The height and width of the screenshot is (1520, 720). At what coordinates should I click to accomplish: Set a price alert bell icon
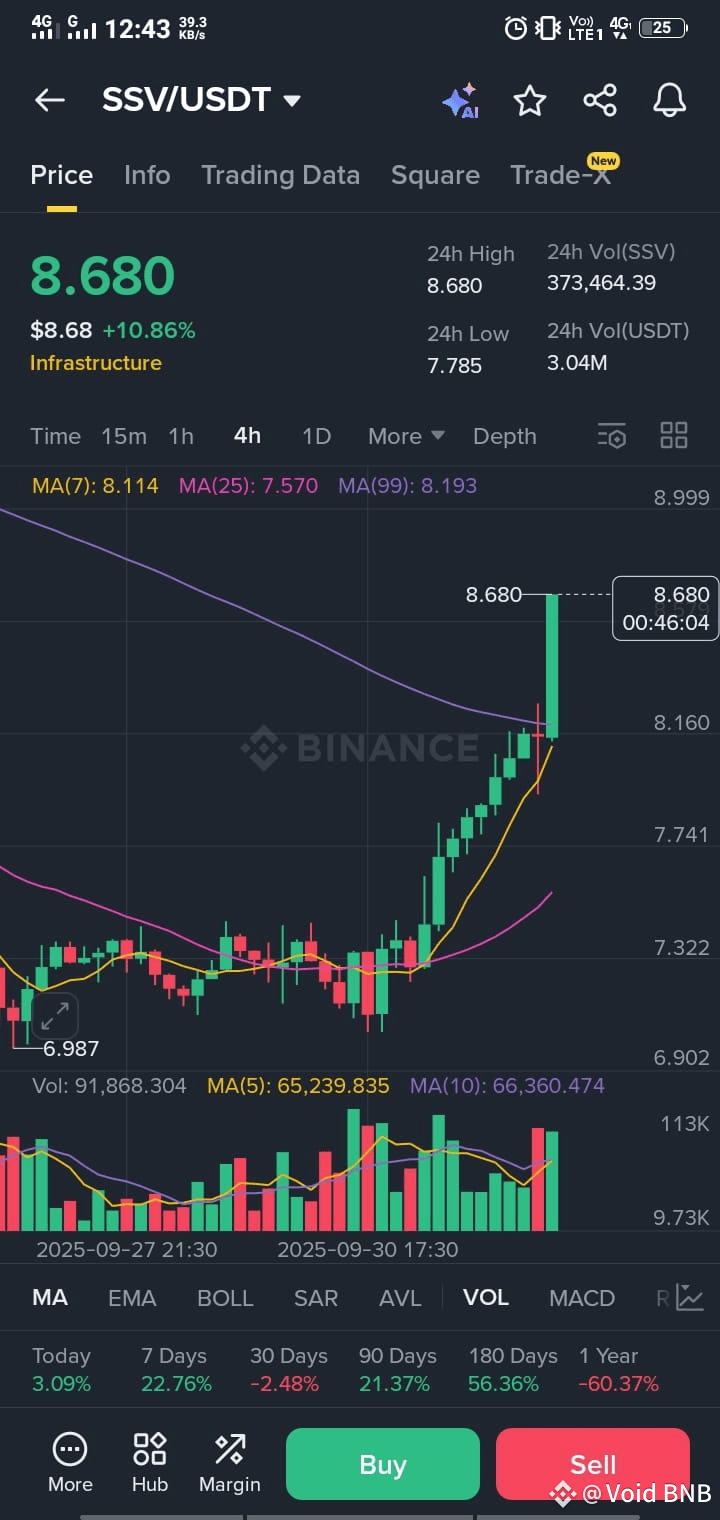click(669, 100)
